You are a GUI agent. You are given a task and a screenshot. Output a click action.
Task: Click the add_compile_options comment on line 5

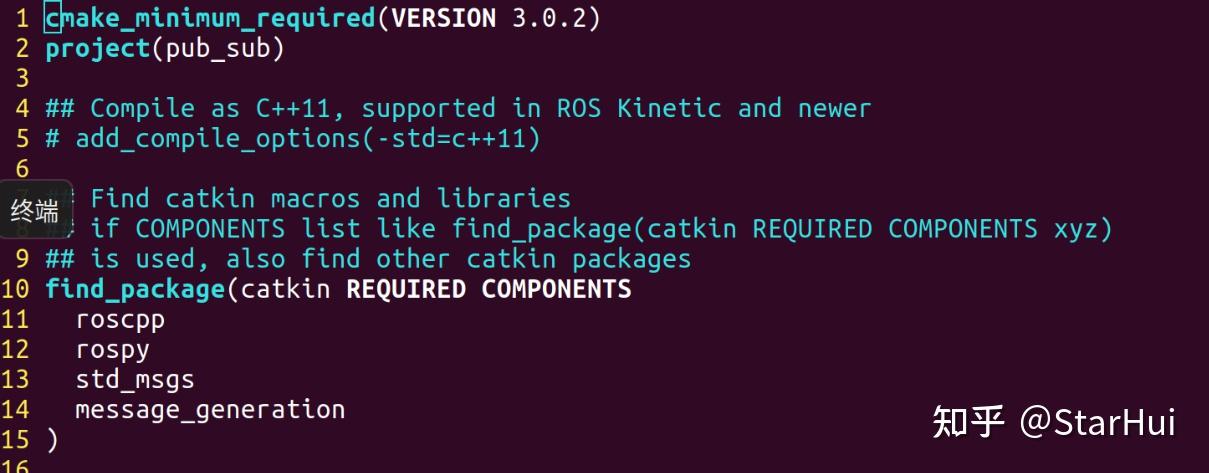(300, 138)
